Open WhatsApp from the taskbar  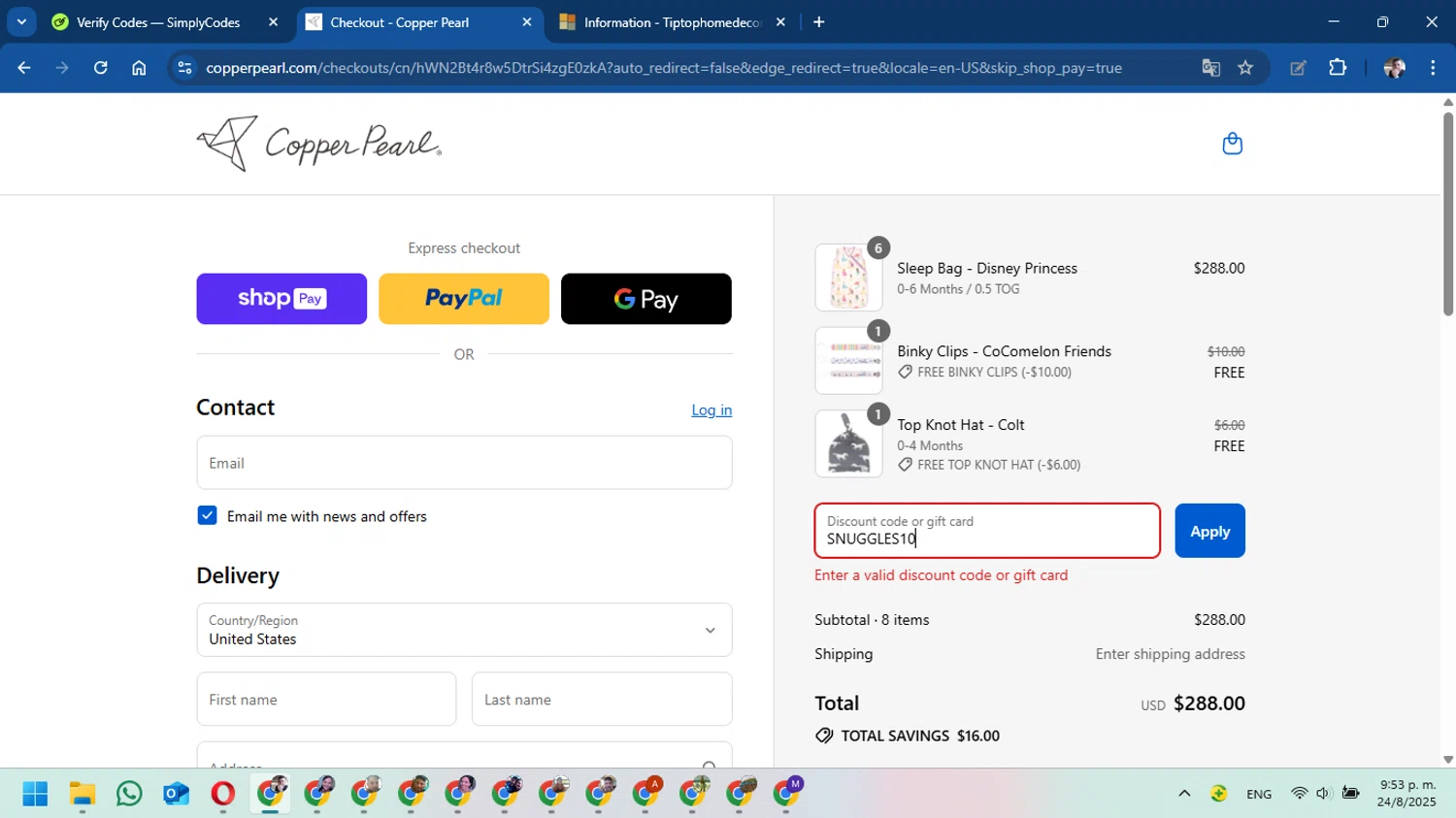click(x=129, y=794)
